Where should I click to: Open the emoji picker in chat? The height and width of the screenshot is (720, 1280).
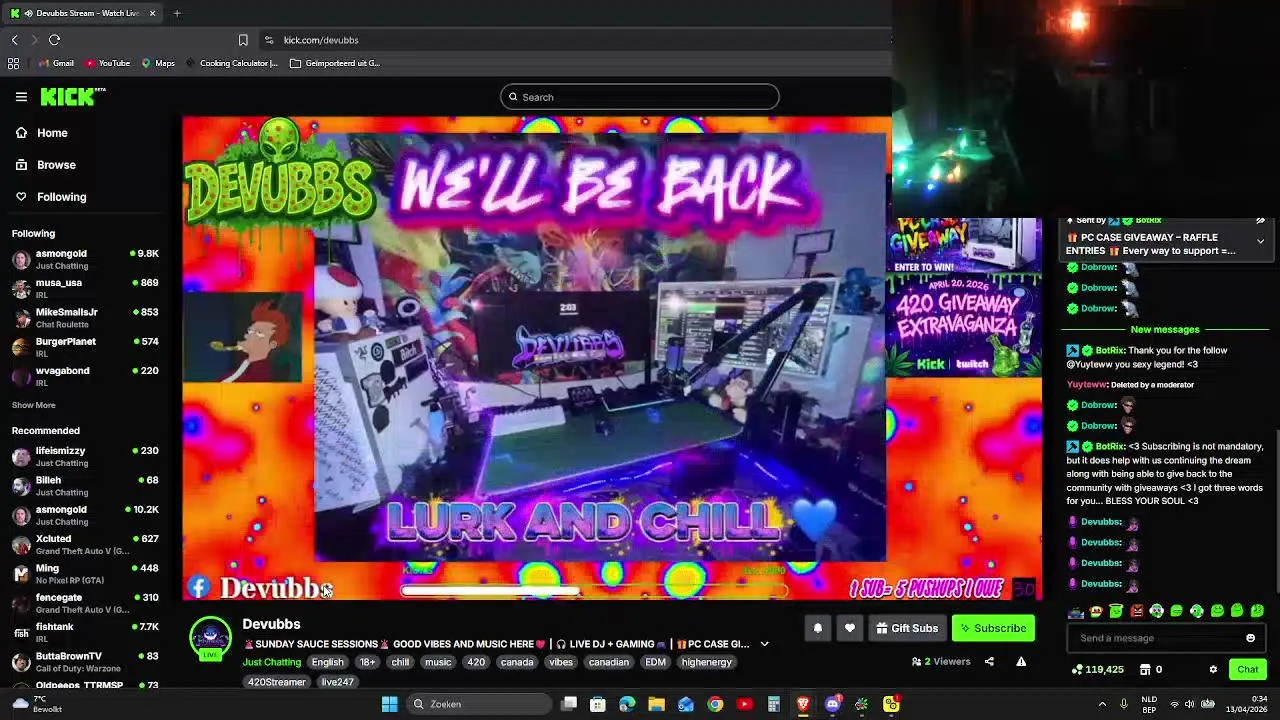[x=1250, y=638]
